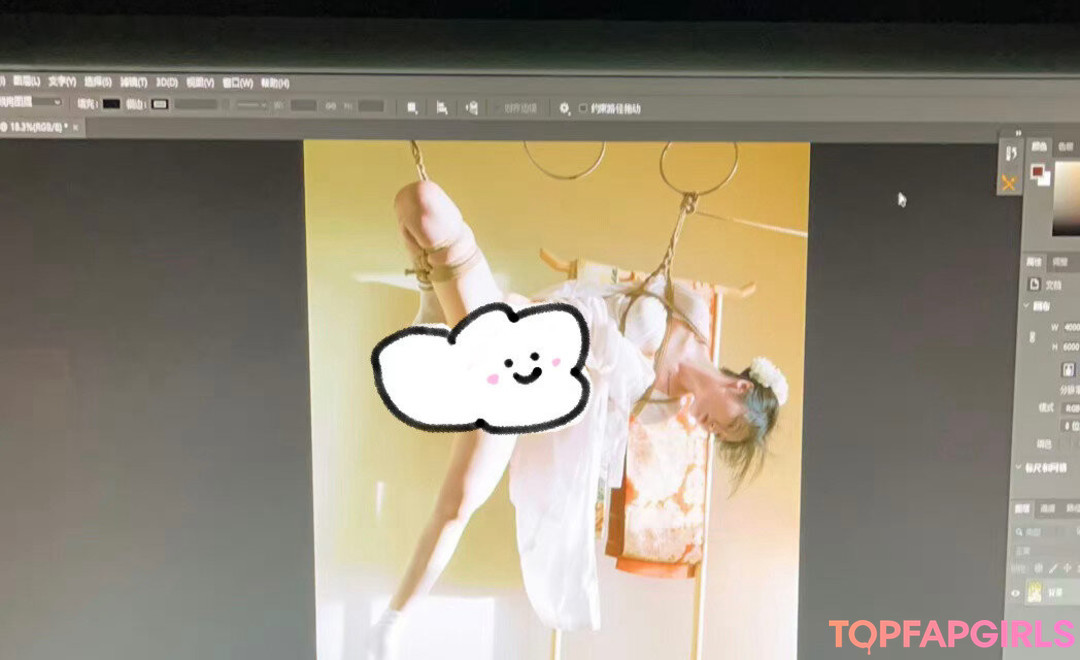Screen dimensions: 1080x660
Task: Open the path operations icon
Action: (x=411, y=107)
